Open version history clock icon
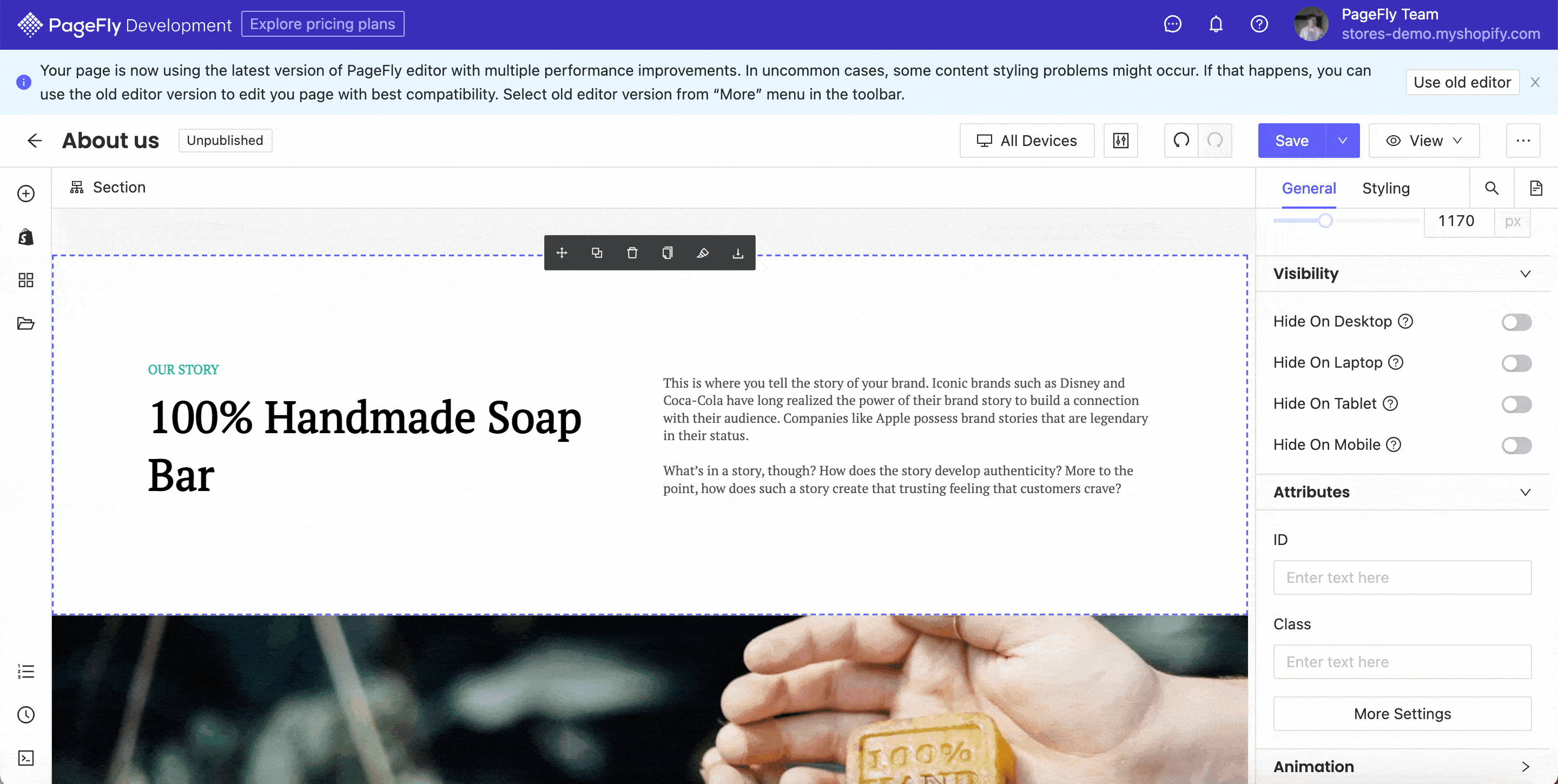This screenshot has width=1558, height=784. click(x=26, y=714)
